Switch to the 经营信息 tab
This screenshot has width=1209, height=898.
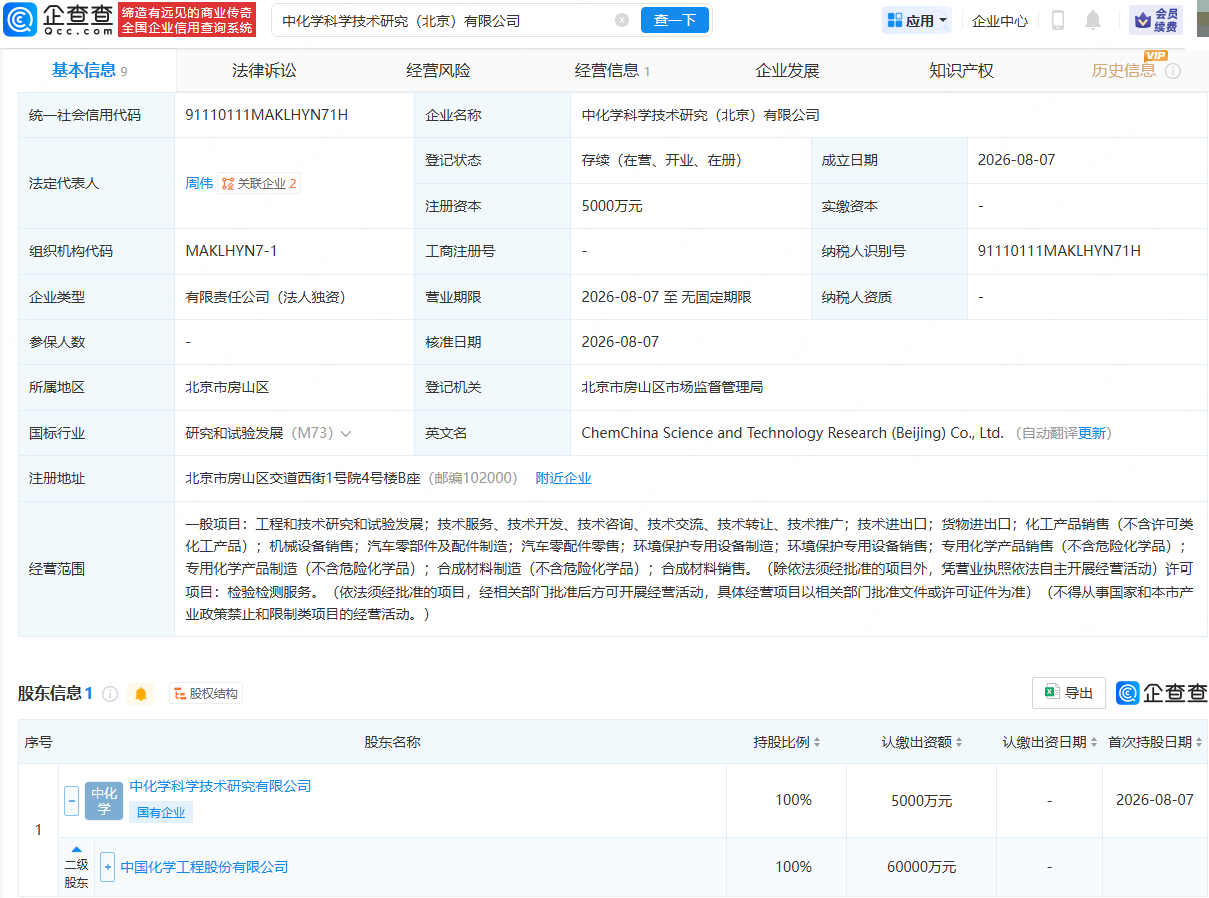click(612, 70)
